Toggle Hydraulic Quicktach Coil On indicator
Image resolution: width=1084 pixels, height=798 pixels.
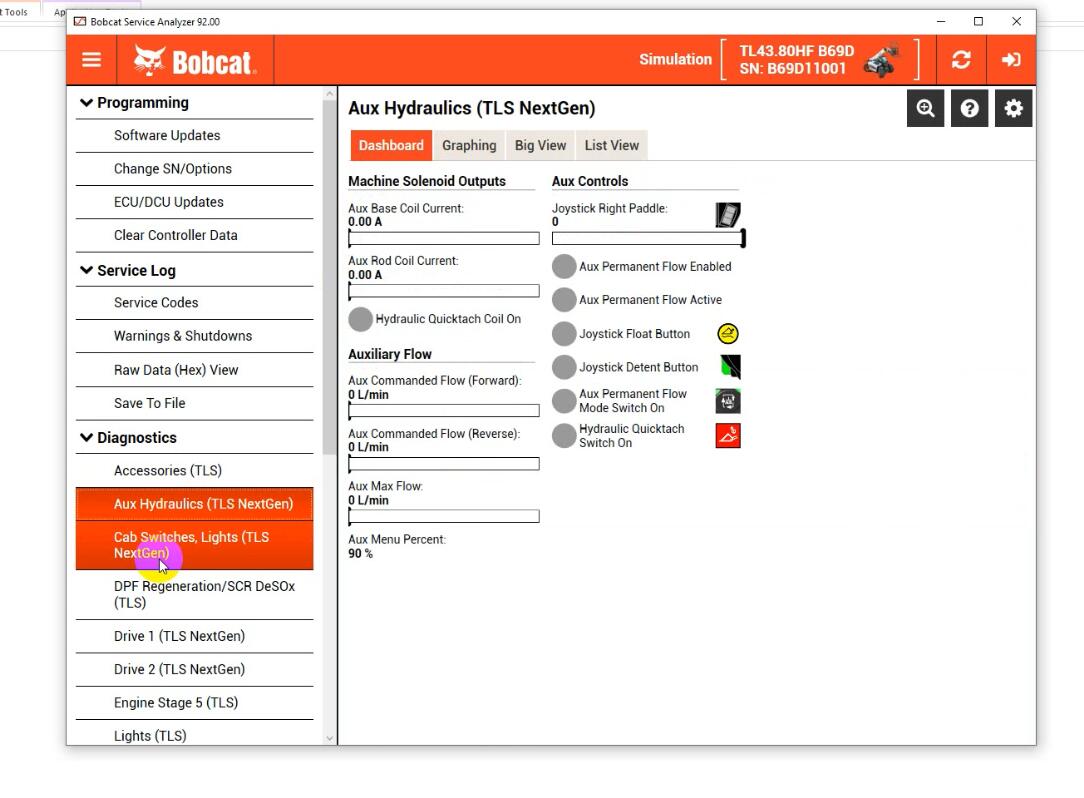click(x=360, y=319)
